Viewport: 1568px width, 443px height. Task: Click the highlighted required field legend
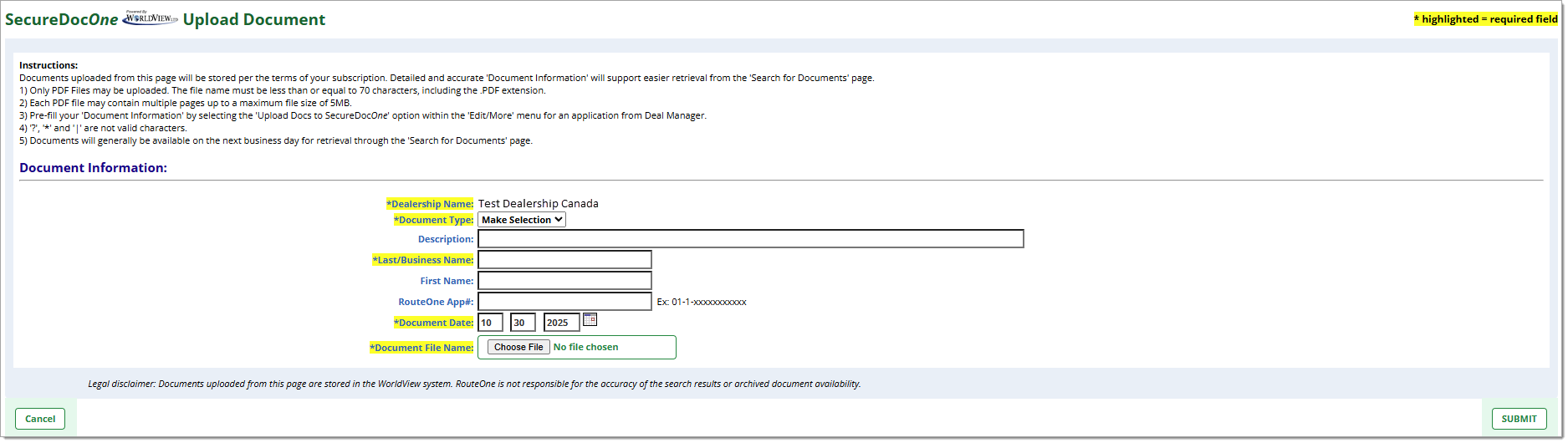click(x=1485, y=19)
